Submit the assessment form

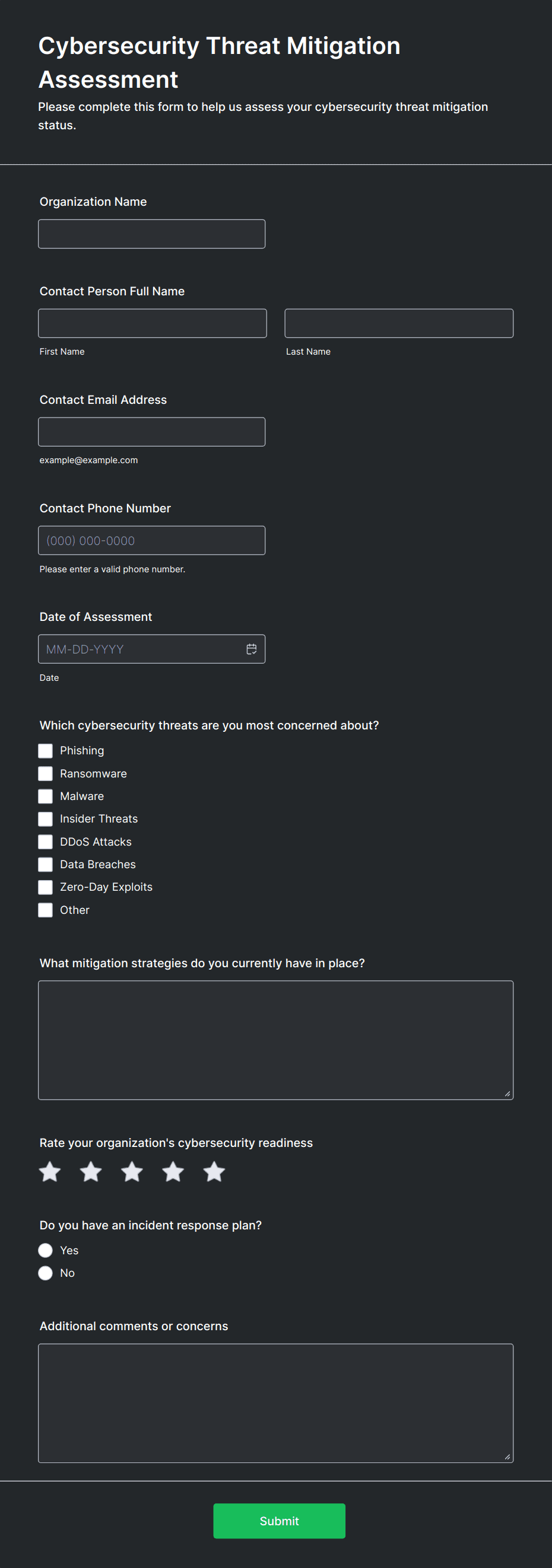279,1521
